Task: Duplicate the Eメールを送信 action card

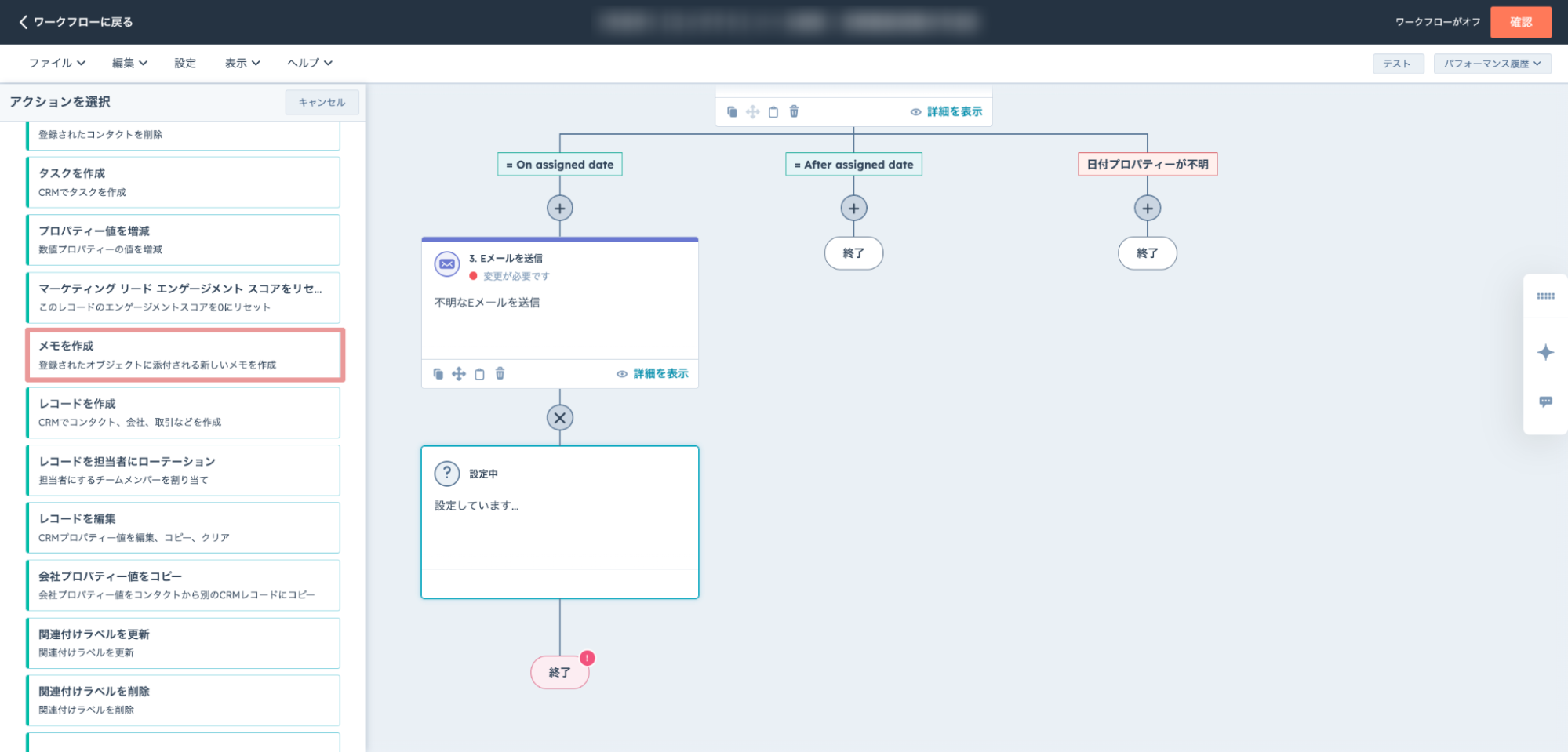Action: point(438,374)
